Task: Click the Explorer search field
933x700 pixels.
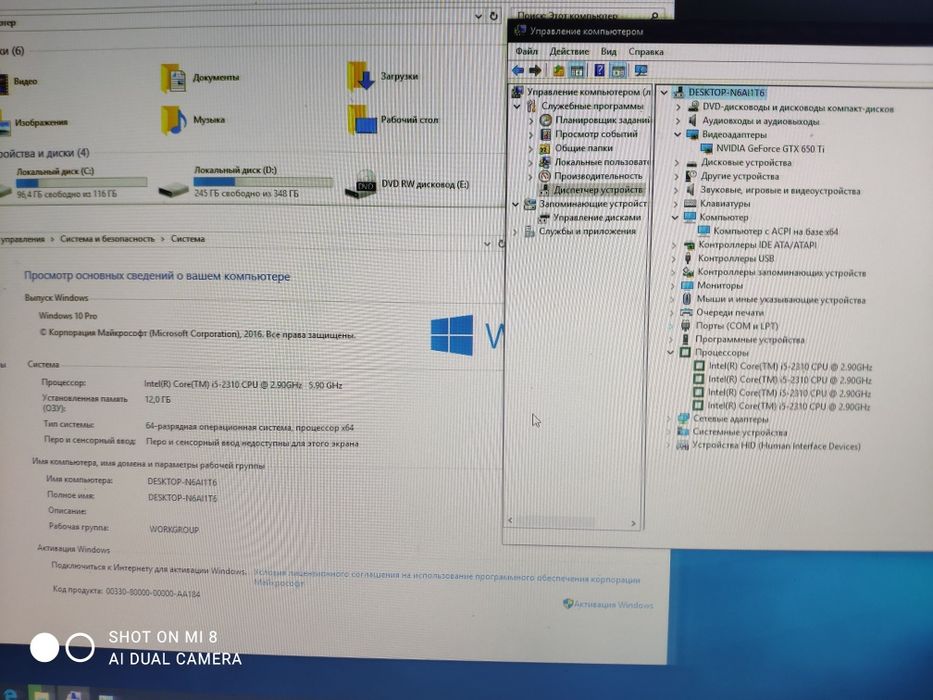Action: 588,14
